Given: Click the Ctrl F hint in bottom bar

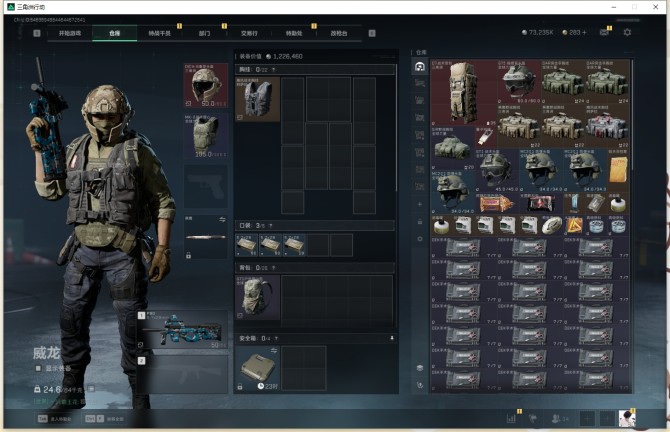Looking at the screenshot, I should pos(105,419).
